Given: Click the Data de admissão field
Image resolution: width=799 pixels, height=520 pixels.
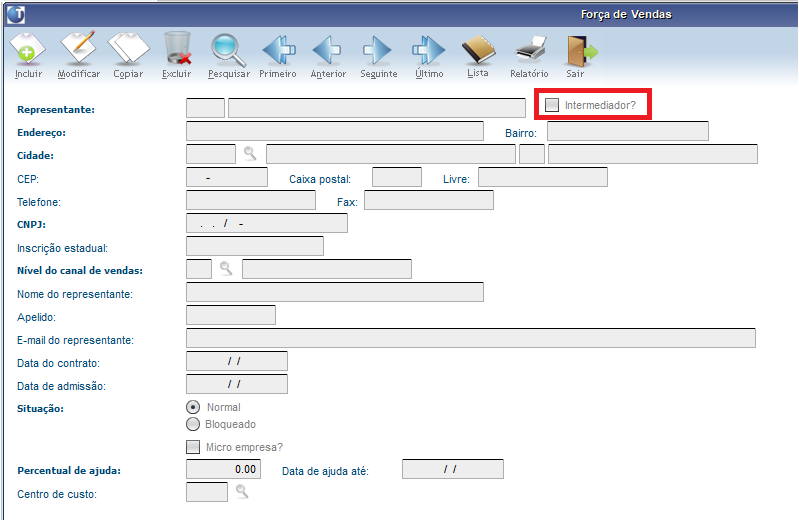Looking at the screenshot, I should [237, 384].
